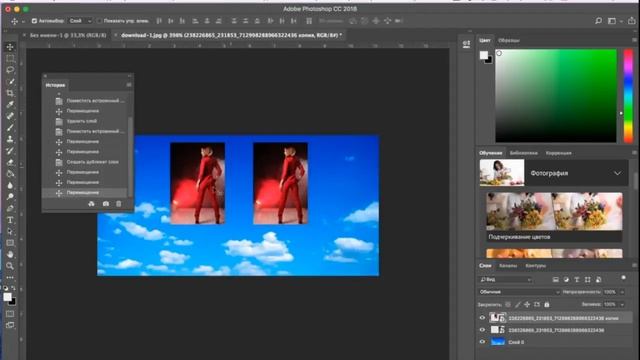Expand the Фотография category chevron
This screenshot has width=640, height=360.
coord(618,173)
